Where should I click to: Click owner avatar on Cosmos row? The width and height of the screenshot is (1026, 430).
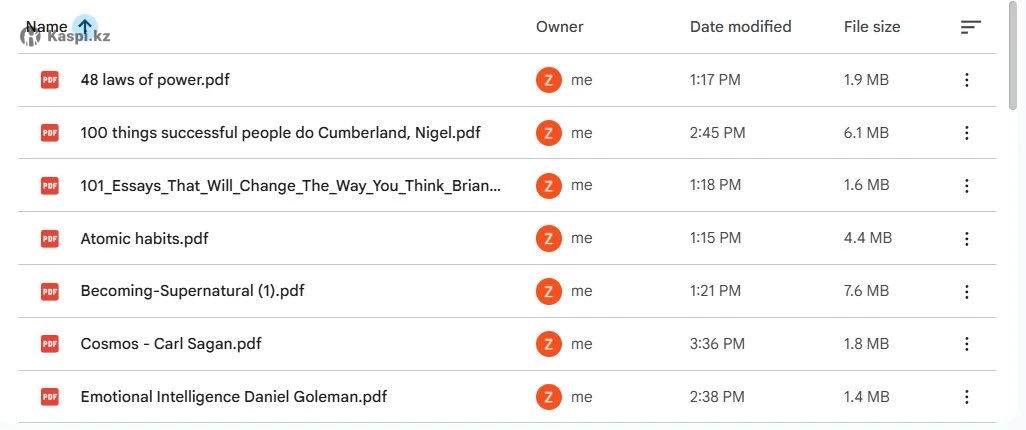coord(548,344)
